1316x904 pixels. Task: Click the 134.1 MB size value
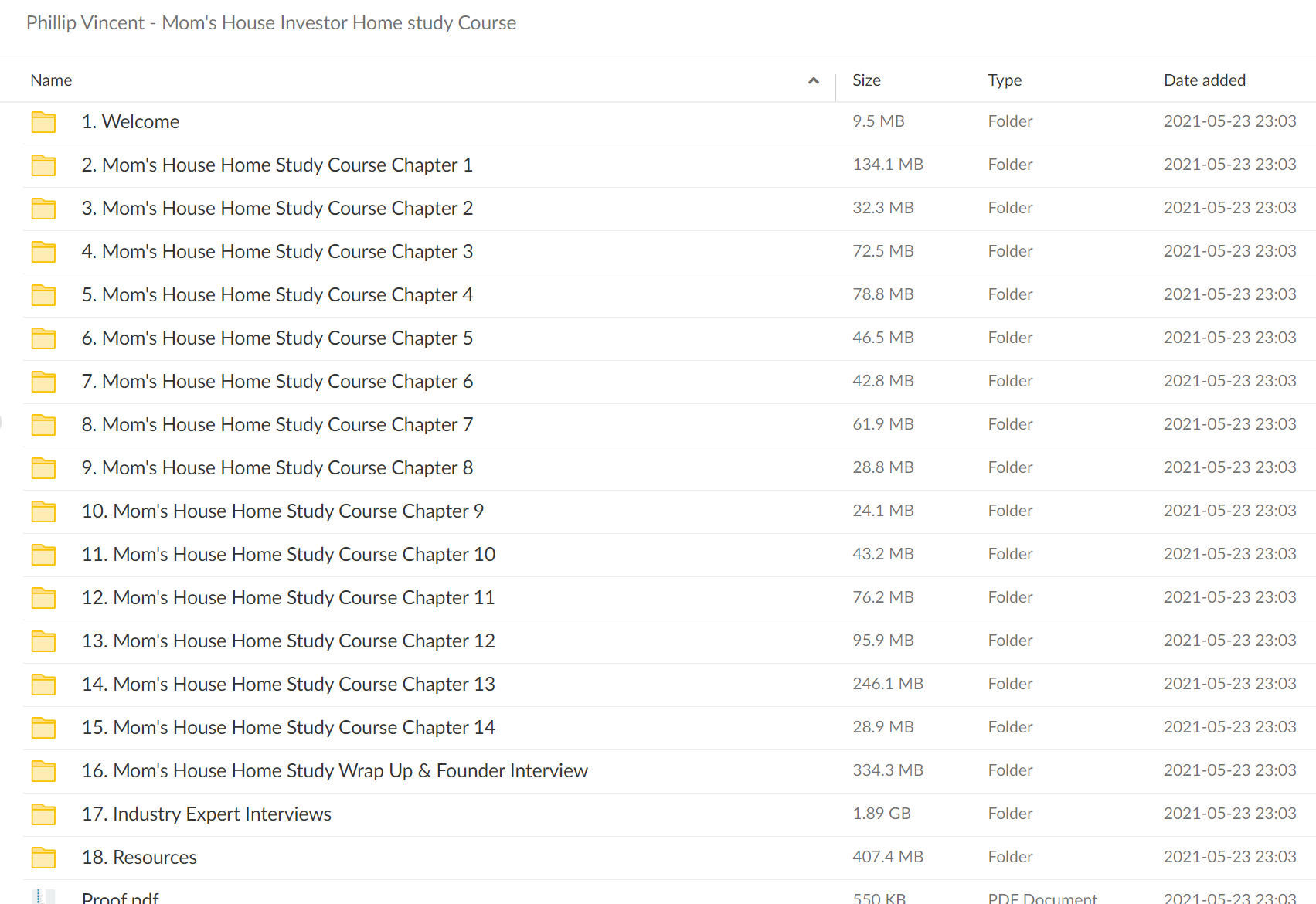[888, 165]
